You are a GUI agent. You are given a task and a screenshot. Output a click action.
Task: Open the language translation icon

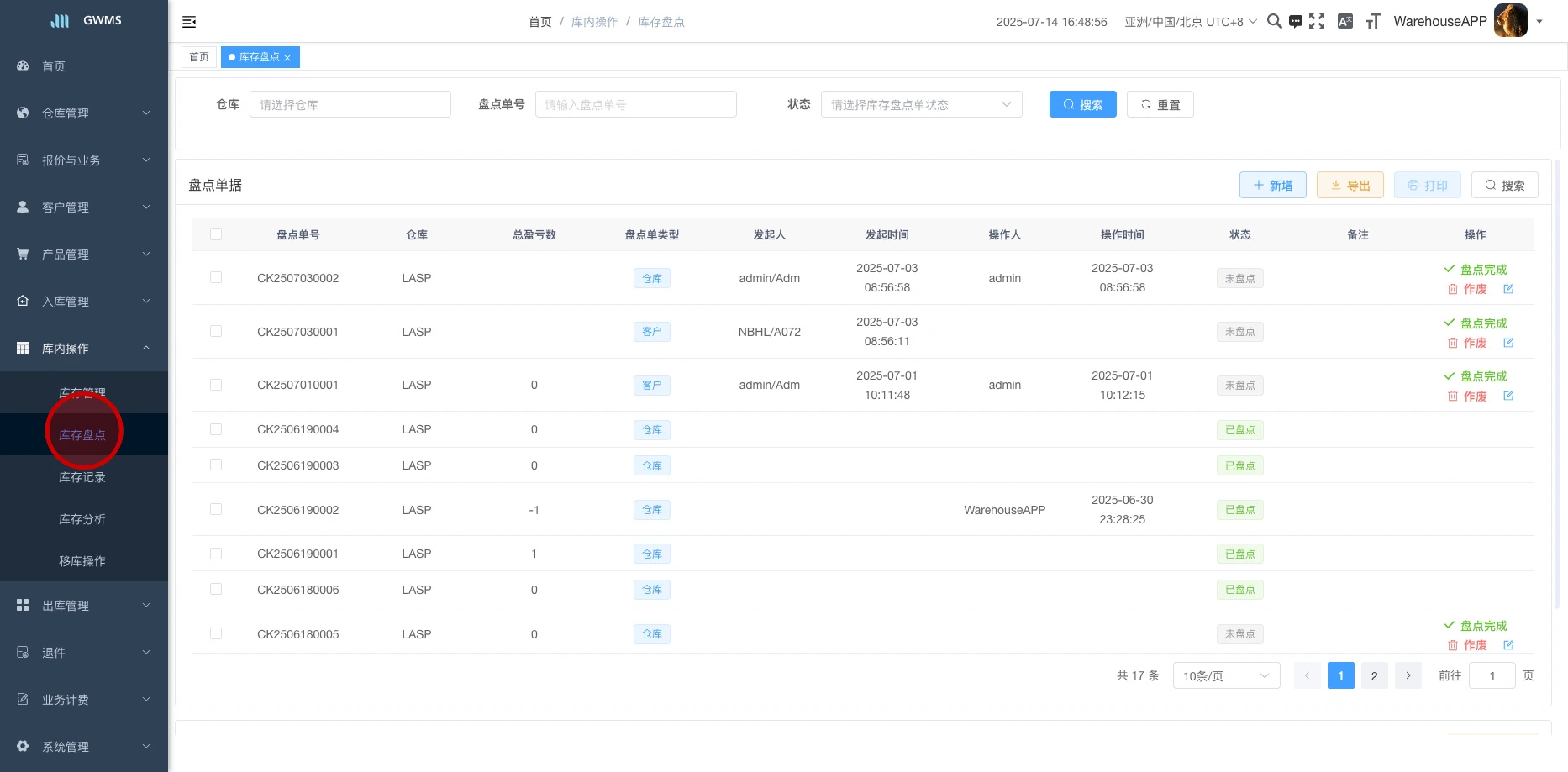[1345, 22]
